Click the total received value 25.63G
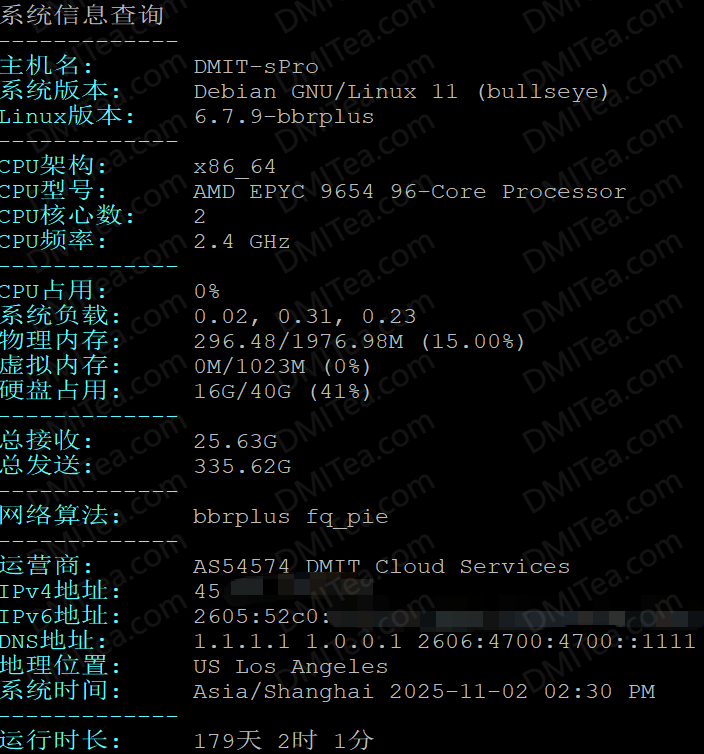704x754 pixels. pos(235,442)
